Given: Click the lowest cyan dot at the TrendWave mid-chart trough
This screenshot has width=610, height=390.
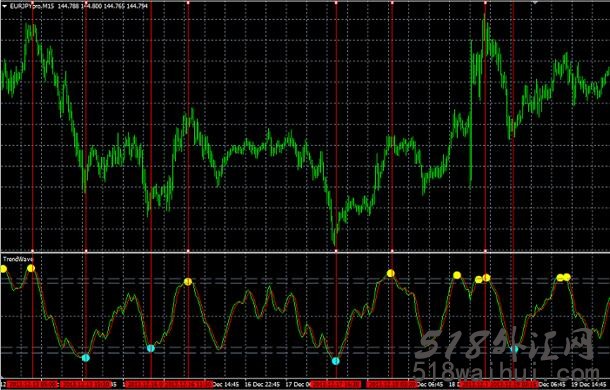Looking at the screenshot, I should [x=336, y=361].
